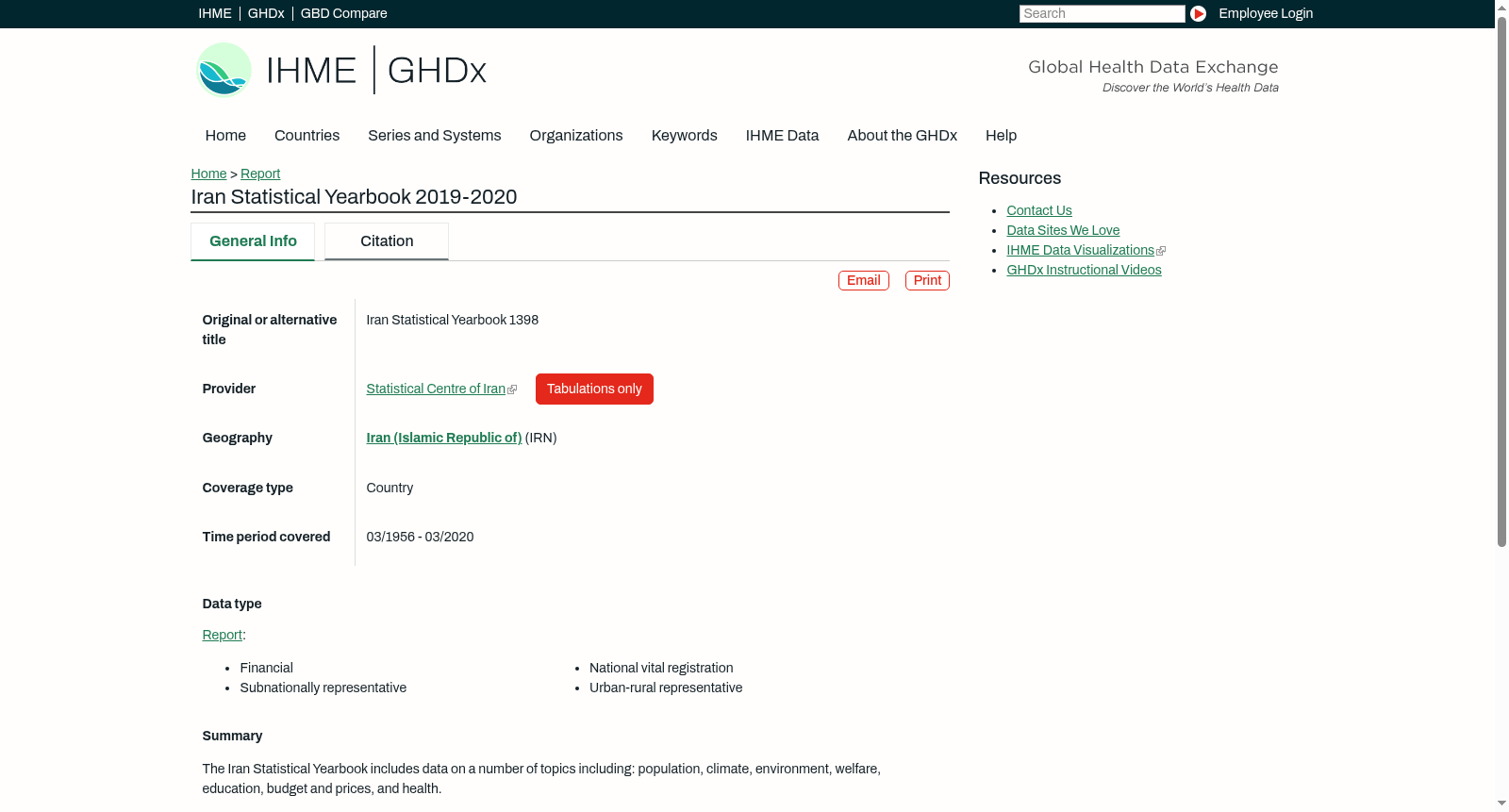Open the Keywords menu
Image resolution: width=1509 pixels, height=812 pixels.
pos(684,136)
